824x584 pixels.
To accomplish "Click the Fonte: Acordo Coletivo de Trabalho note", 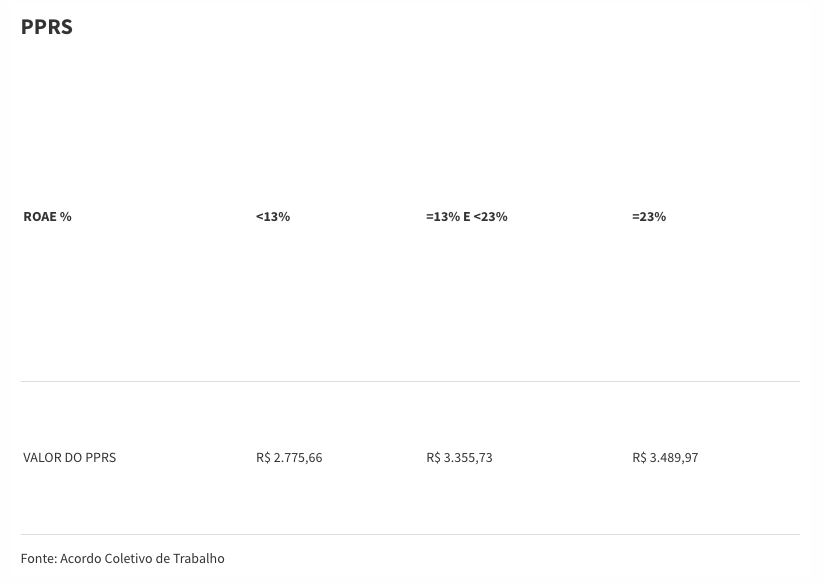I will pos(122,559).
